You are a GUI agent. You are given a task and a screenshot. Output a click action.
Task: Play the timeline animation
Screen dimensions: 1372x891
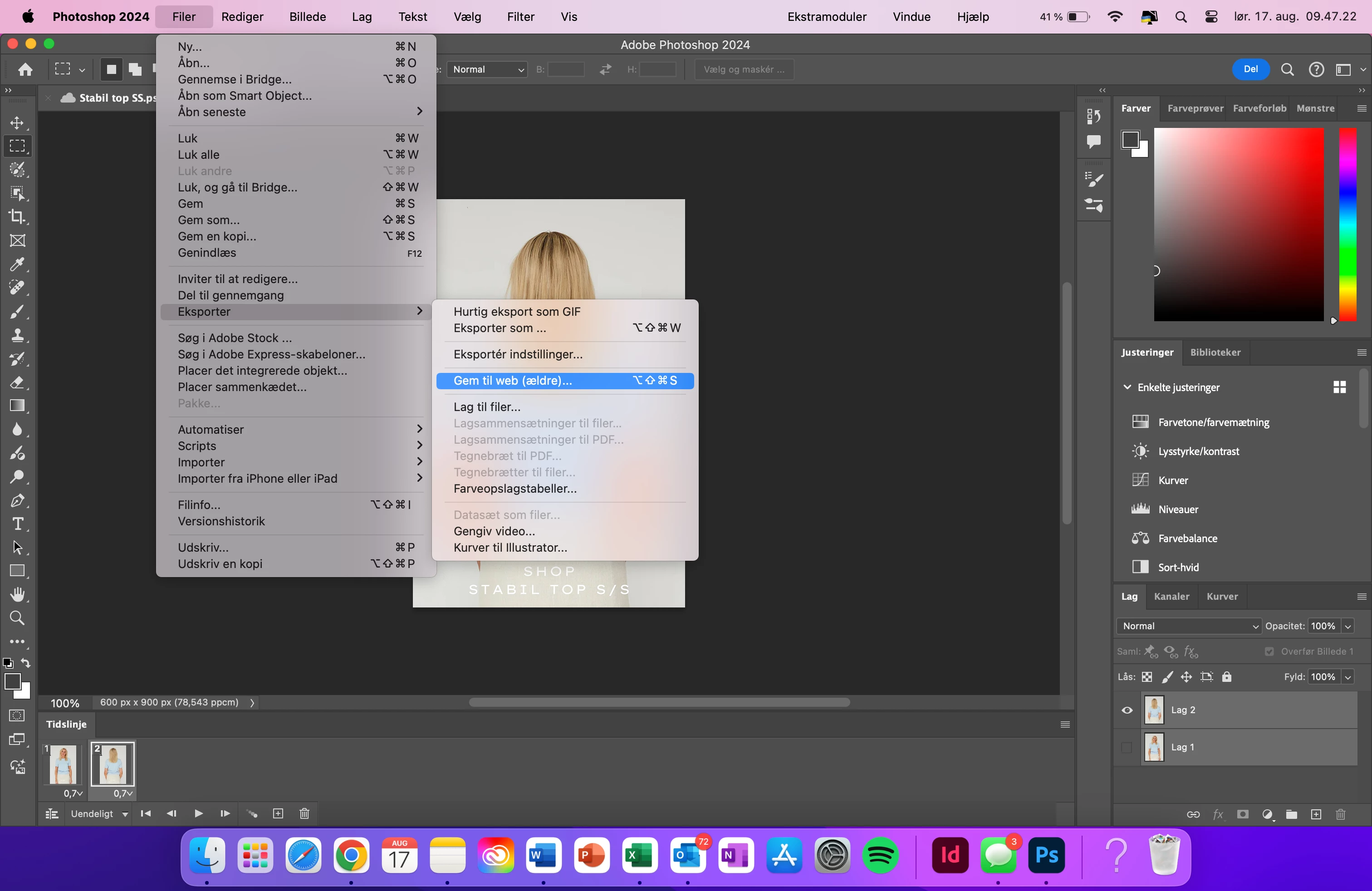pos(198,813)
